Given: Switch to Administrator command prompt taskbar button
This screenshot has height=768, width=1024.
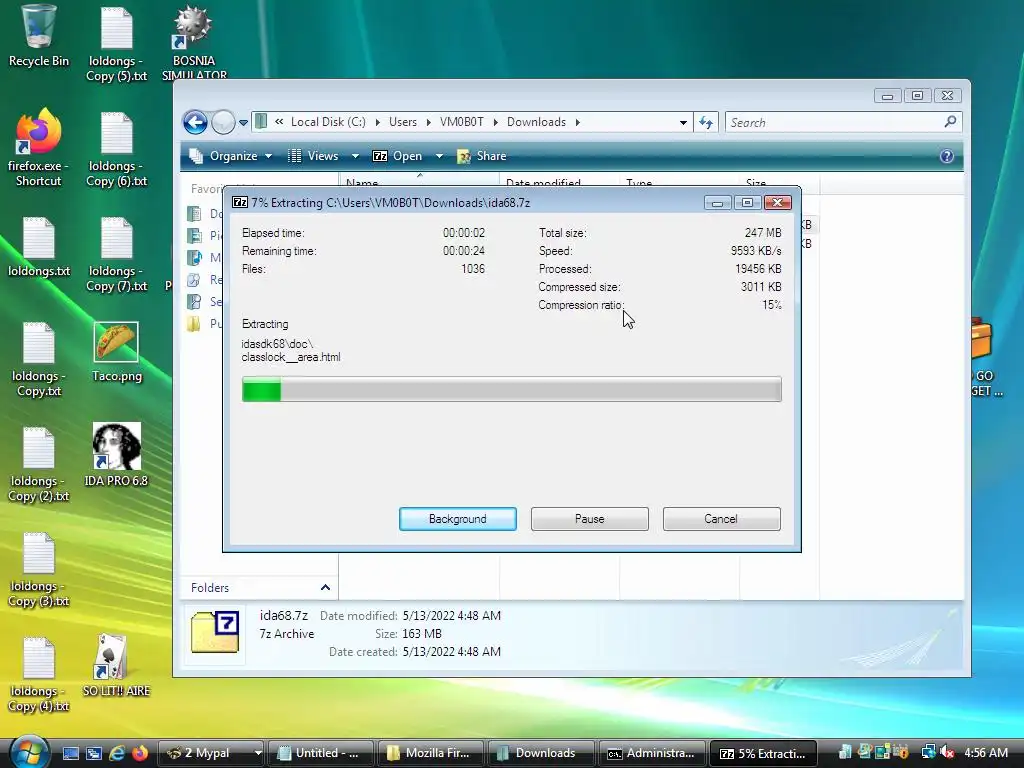Looking at the screenshot, I should point(652,753).
